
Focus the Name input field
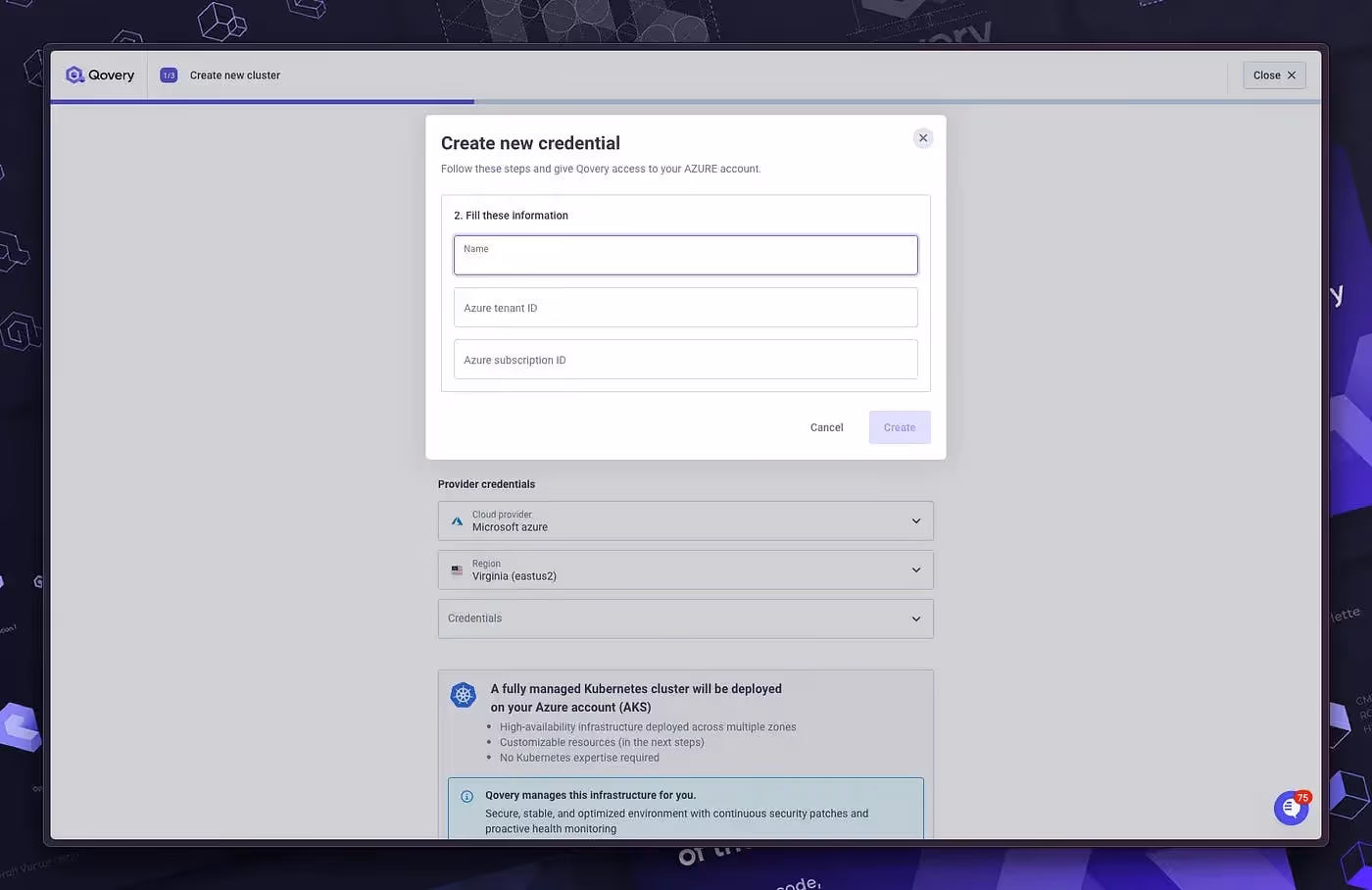coord(685,254)
